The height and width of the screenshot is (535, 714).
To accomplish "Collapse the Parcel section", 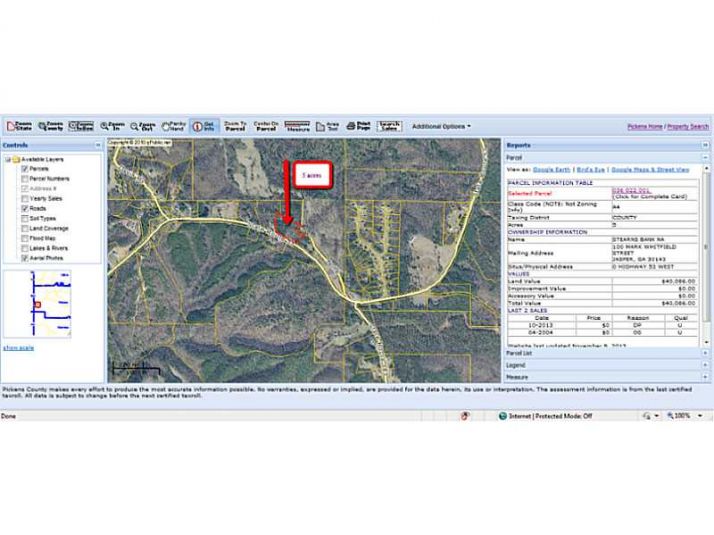I will click(705, 158).
